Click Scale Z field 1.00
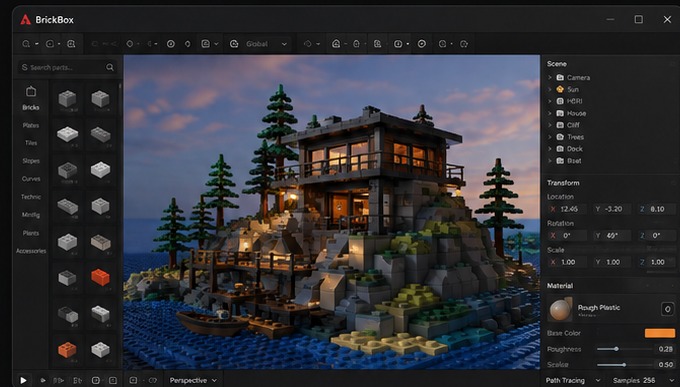Screen dimensions: 680x387 point(657,262)
